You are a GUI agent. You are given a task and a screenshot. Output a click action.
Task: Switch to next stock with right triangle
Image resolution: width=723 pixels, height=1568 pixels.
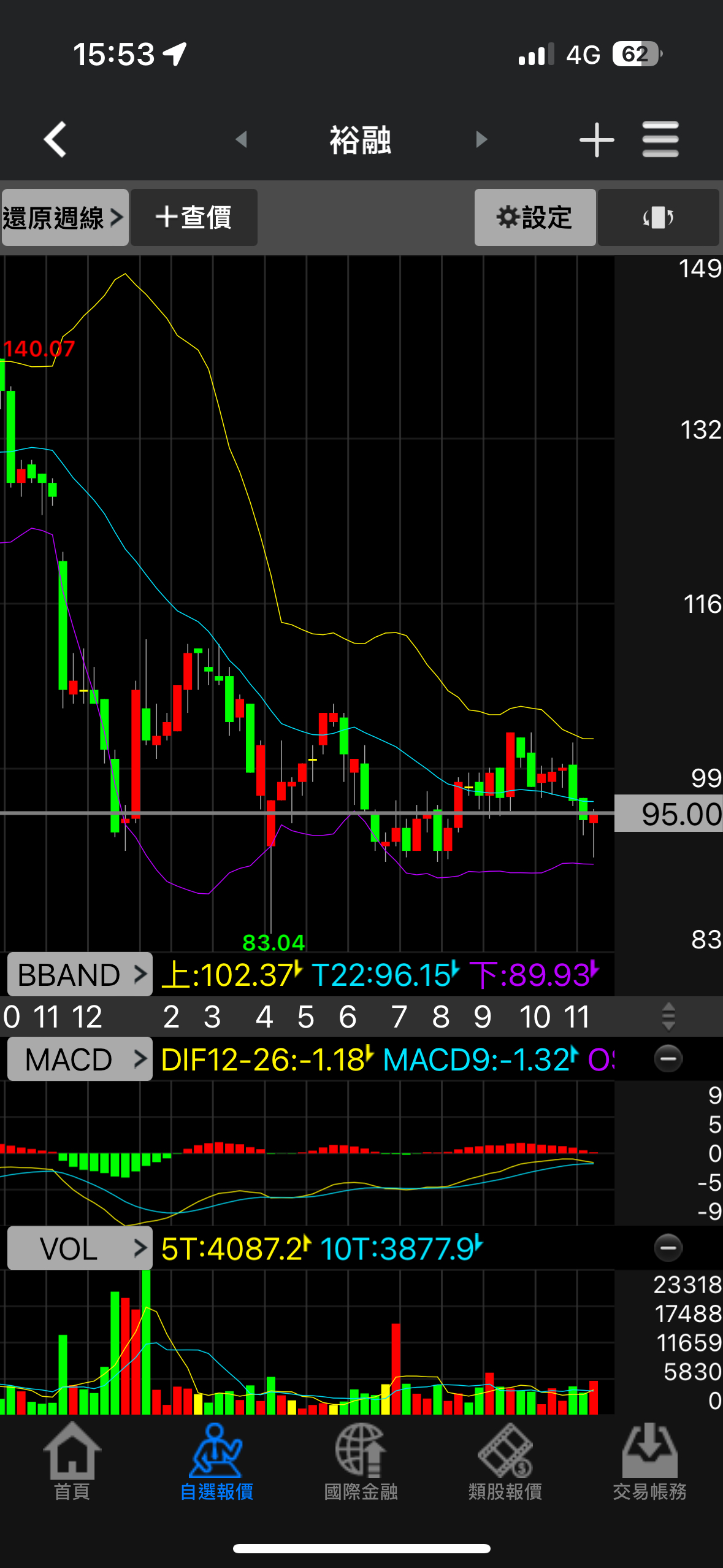(x=481, y=139)
